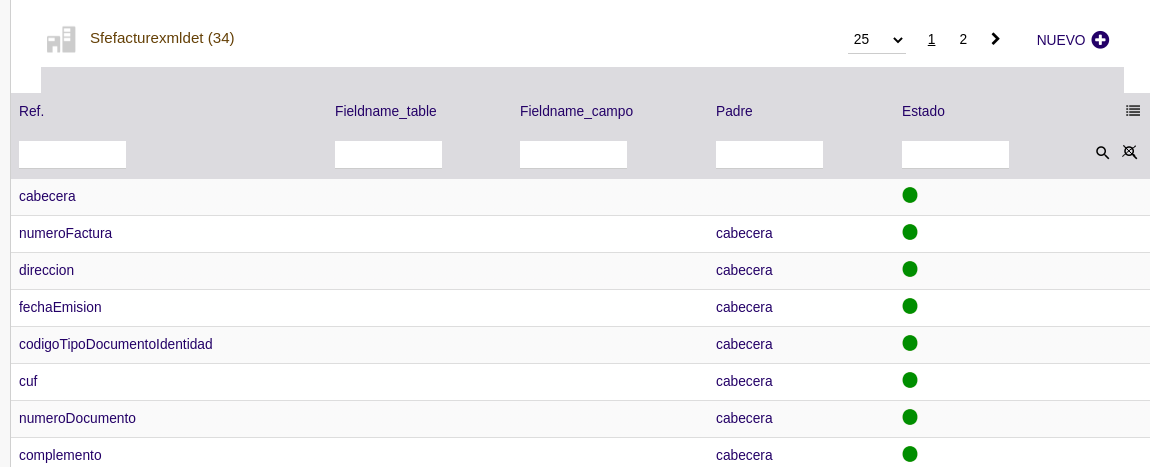This screenshot has width=1150, height=467.
Task: Focus the Estado filter input box
Action: point(955,155)
